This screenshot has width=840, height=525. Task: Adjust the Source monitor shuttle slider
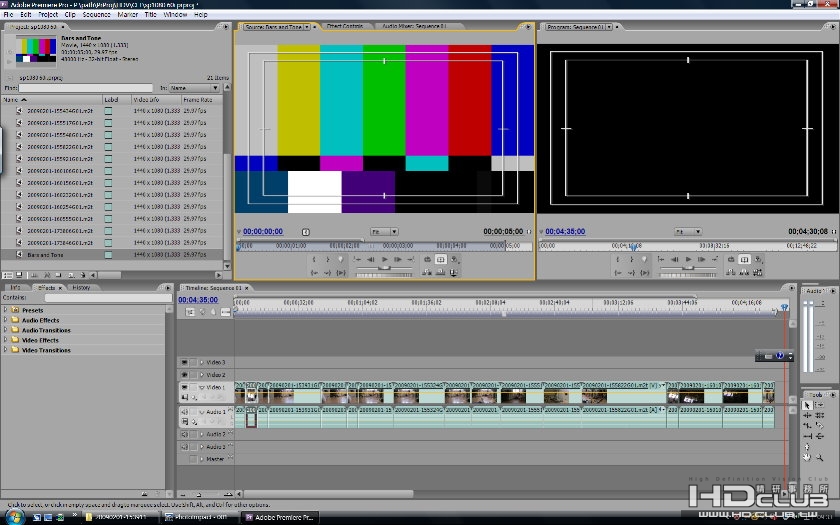click(x=384, y=268)
